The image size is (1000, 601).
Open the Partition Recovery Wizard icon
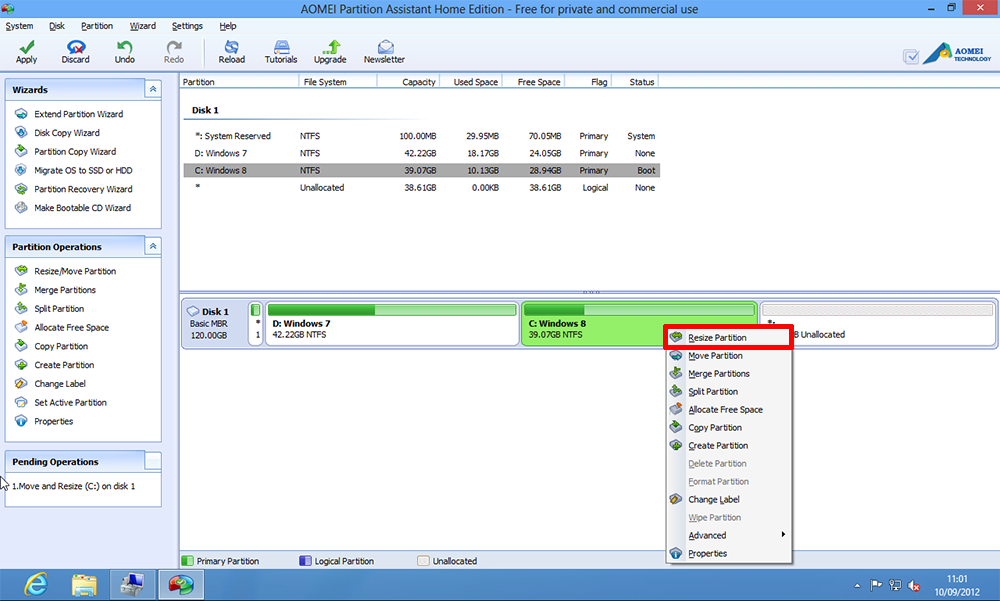pos(21,189)
